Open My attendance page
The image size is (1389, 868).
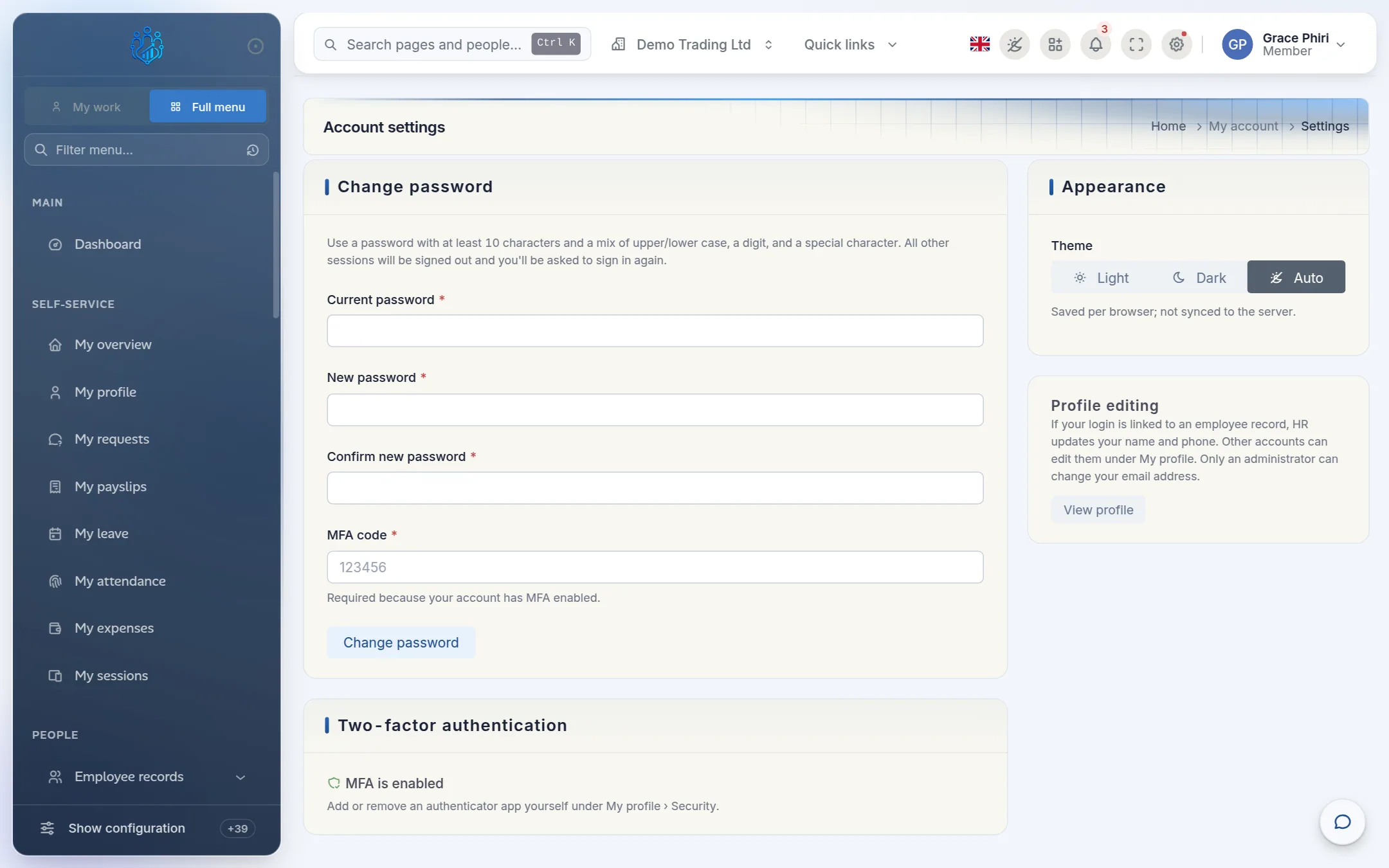tap(147, 581)
